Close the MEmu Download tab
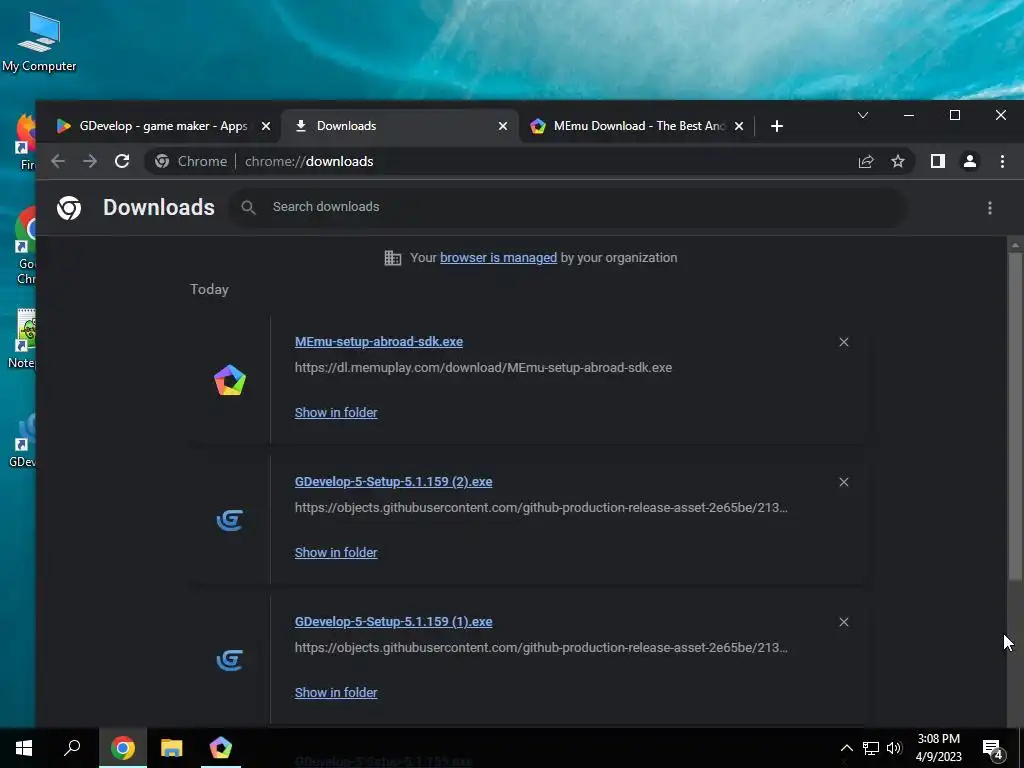 coord(739,126)
